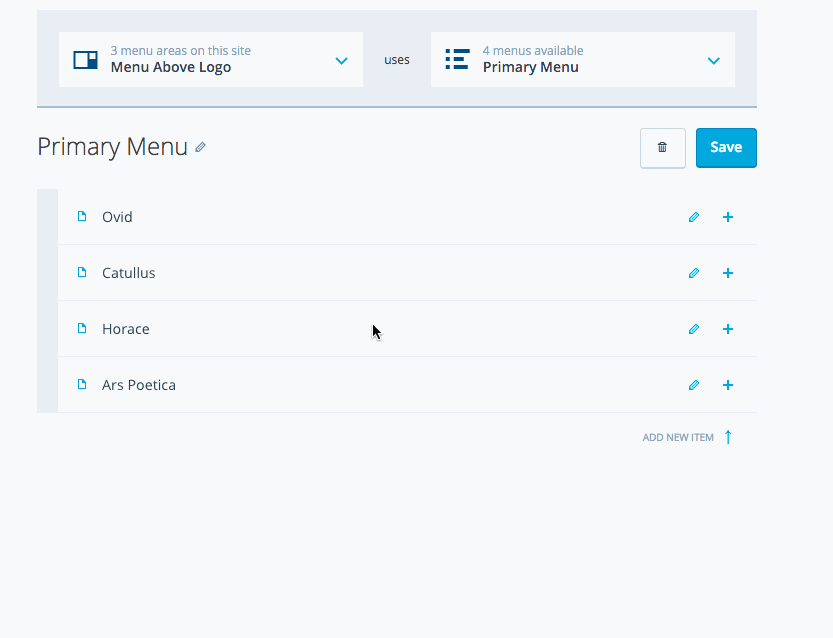This screenshot has width=833, height=638.
Task: Click the page icon beside Horace
Action: pos(82,328)
